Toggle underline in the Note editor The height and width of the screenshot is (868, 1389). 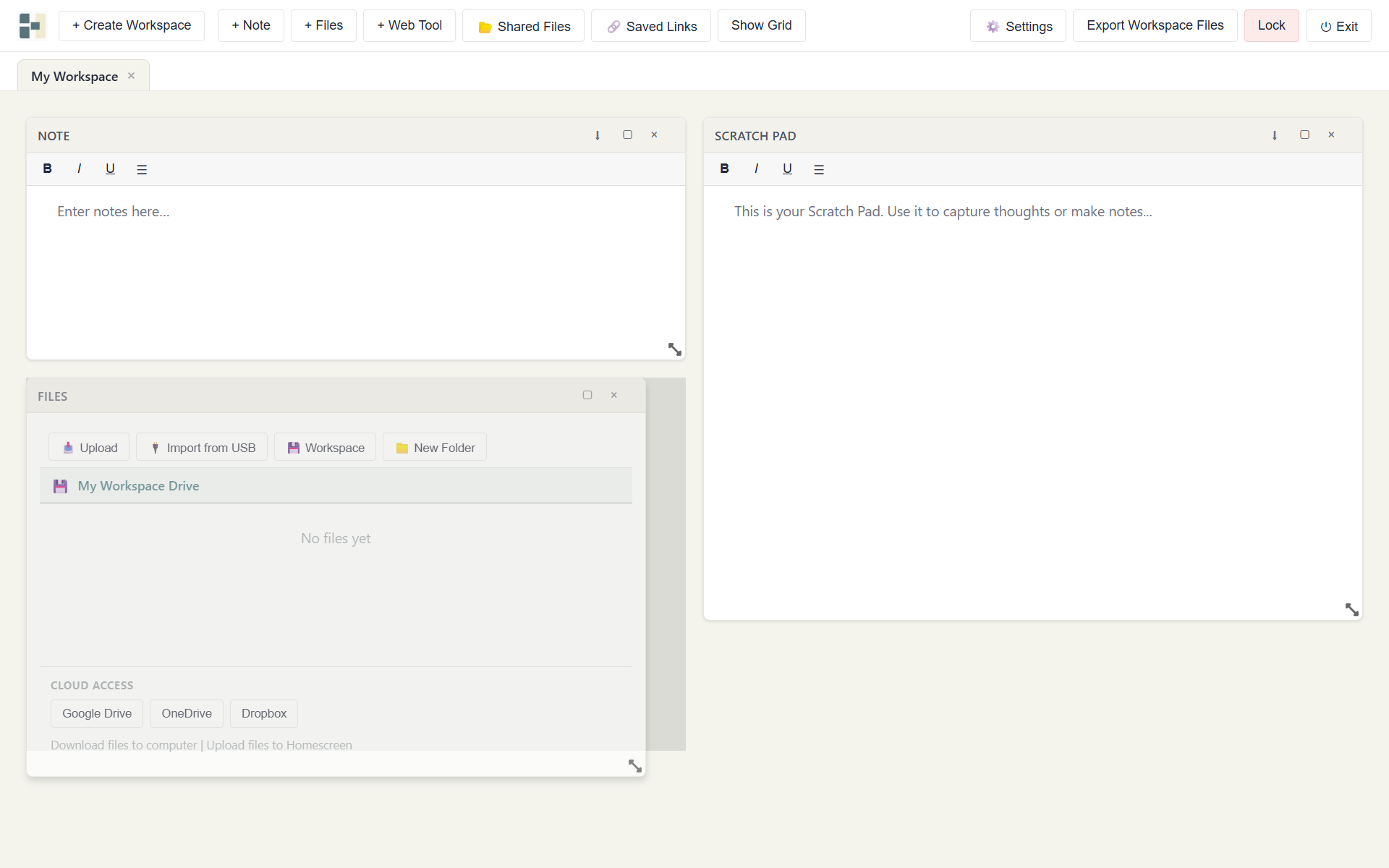(x=110, y=169)
